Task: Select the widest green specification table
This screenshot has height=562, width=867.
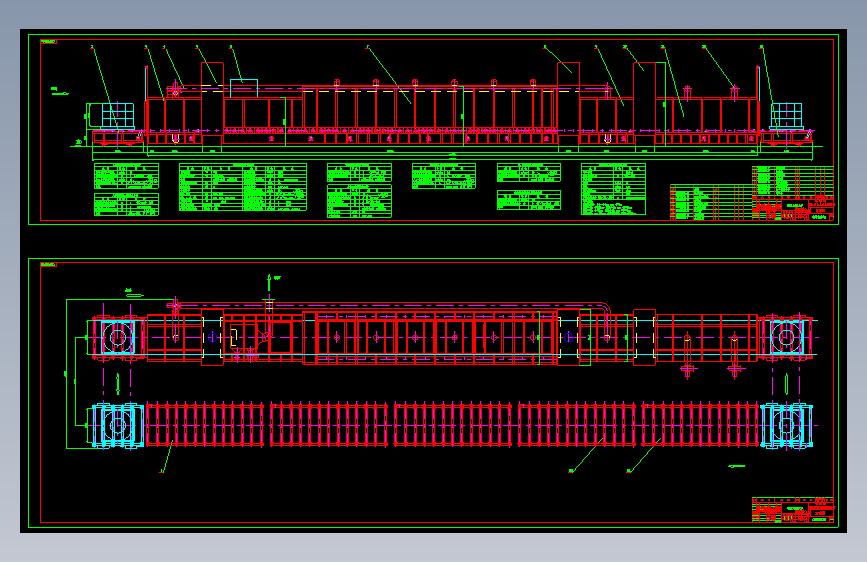Action: (243, 187)
